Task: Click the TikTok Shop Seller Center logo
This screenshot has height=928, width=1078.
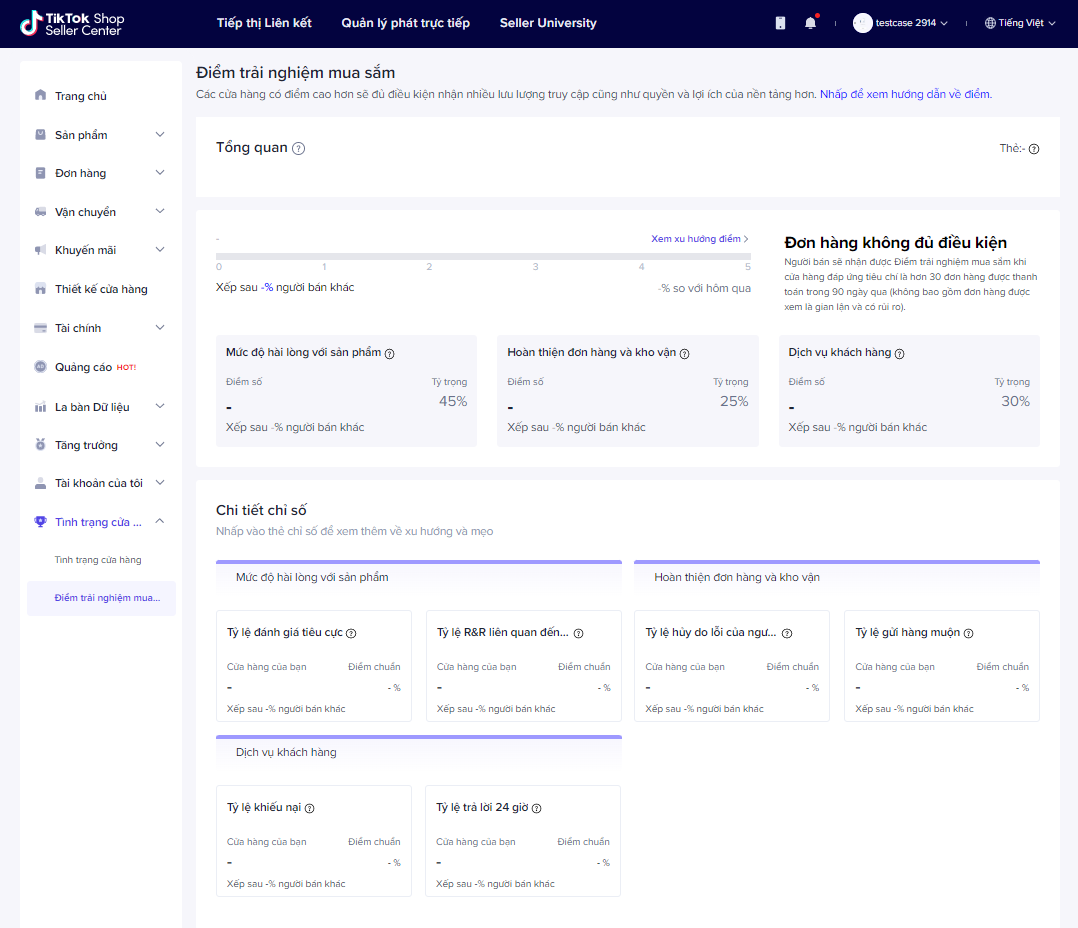Action: (x=73, y=23)
